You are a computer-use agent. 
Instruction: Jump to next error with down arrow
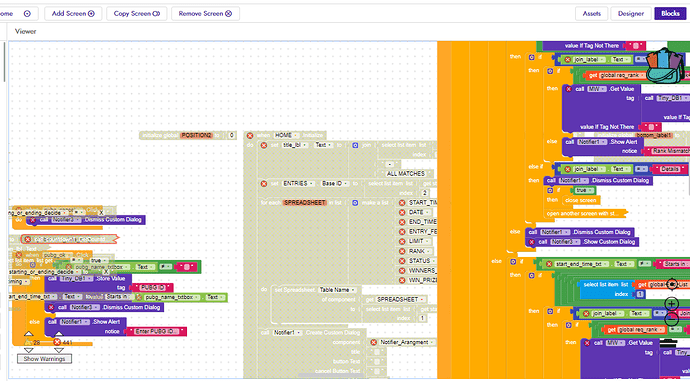point(59,350)
